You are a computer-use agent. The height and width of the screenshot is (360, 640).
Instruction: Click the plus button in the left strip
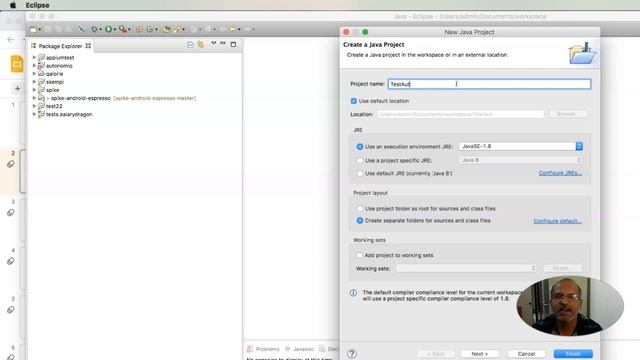(x=17, y=88)
